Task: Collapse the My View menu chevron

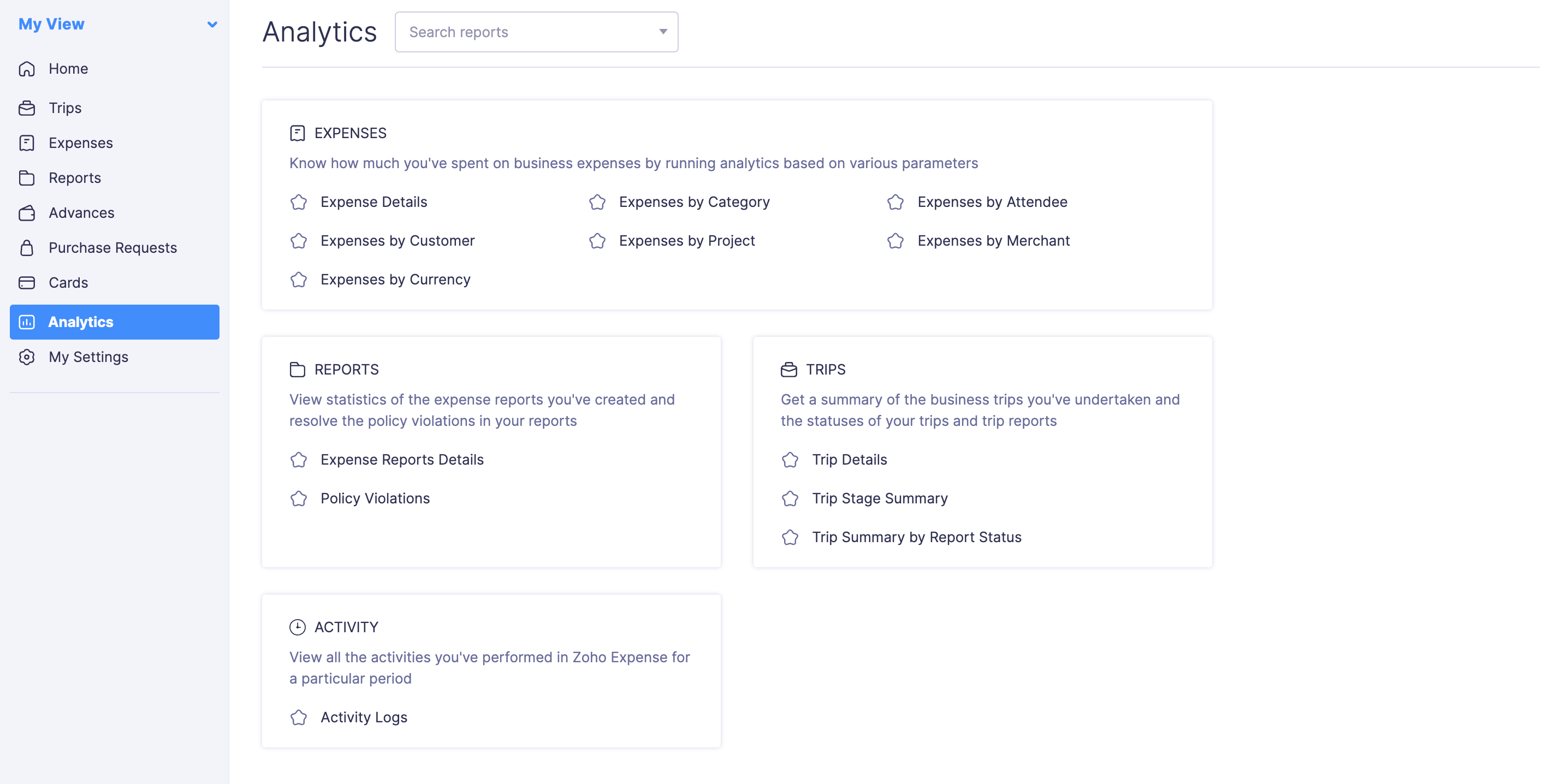Action: pyautogui.click(x=211, y=24)
